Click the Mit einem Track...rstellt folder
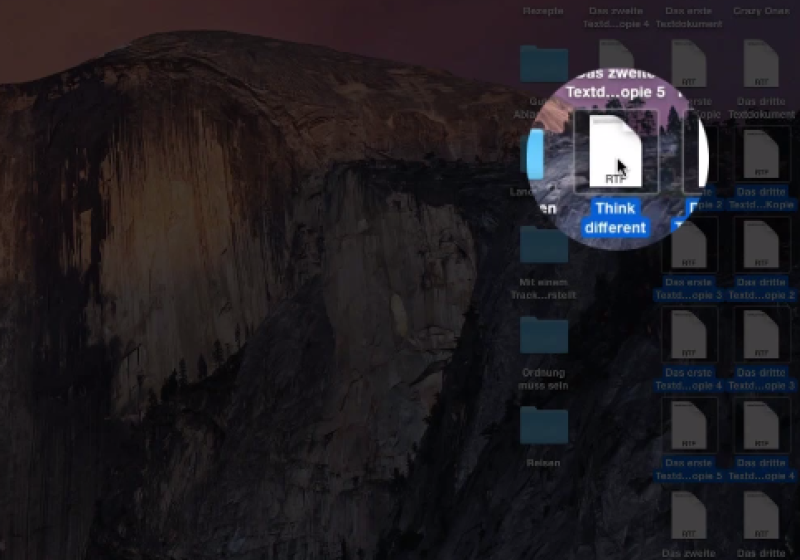Image resolution: width=800 pixels, height=560 pixels. point(544,245)
